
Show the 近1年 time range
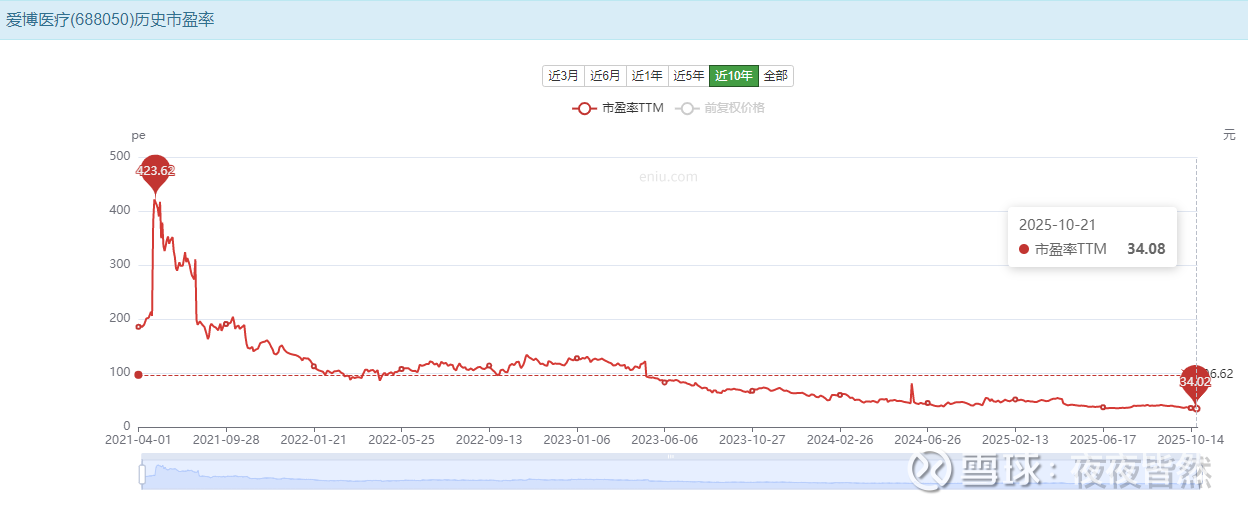pos(647,76)
